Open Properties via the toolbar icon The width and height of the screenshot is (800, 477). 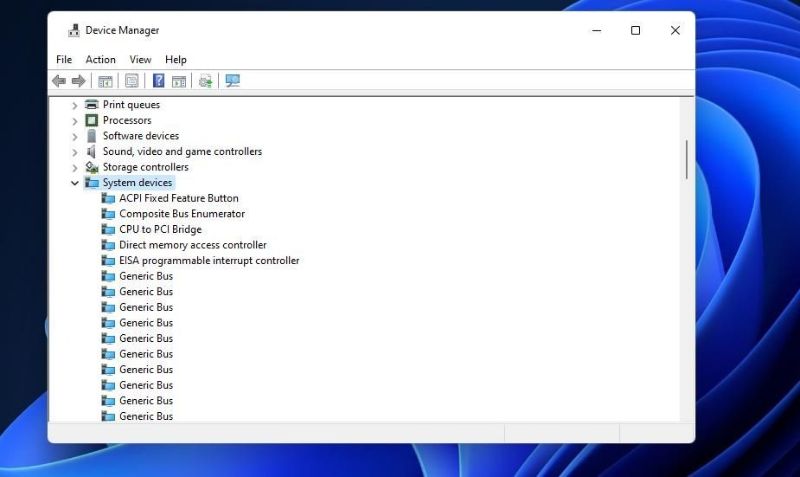point(131,81)
